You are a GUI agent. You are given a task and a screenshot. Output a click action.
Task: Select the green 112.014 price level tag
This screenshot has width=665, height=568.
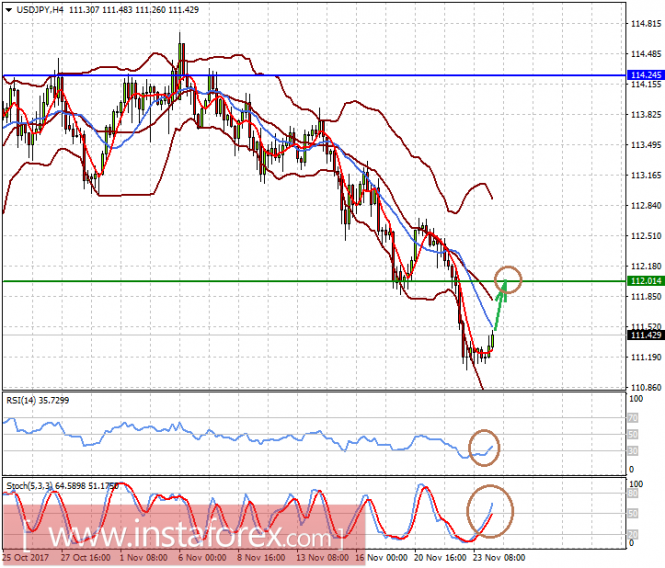pyautogui.click(x=643, y=281)
